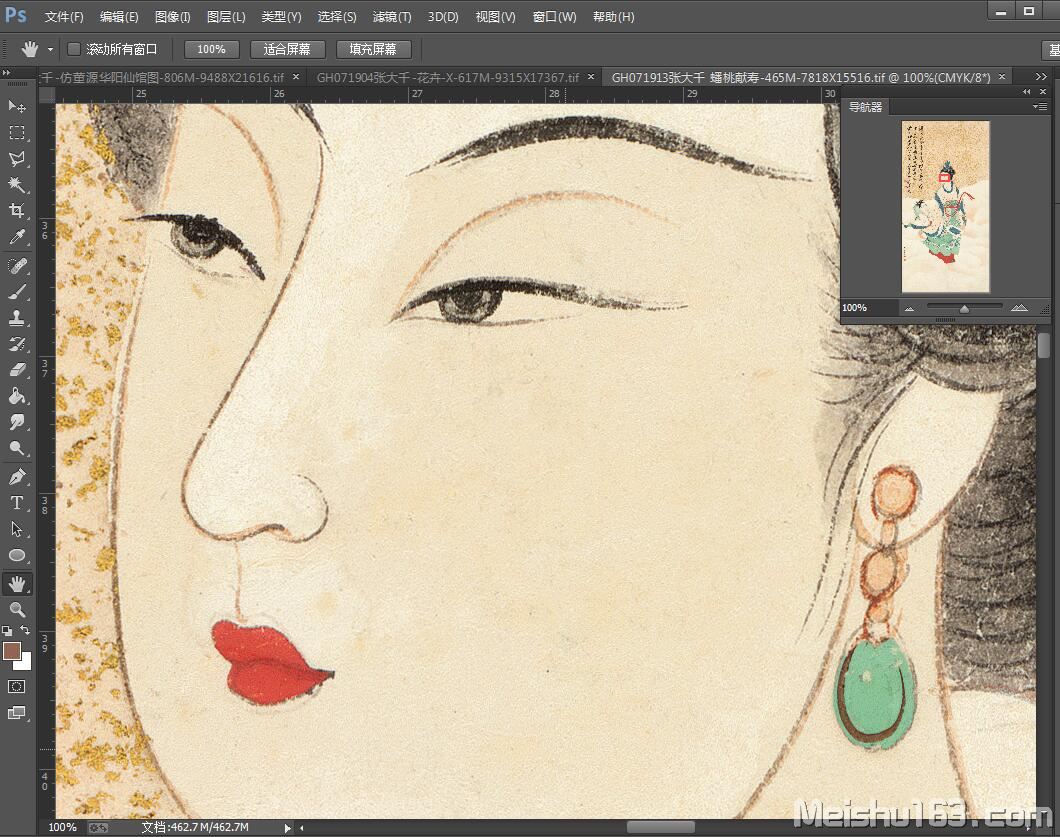
Task: Click Navigator zoom out mountain icon
Action: pyautogui.click(x=909, y=308)
